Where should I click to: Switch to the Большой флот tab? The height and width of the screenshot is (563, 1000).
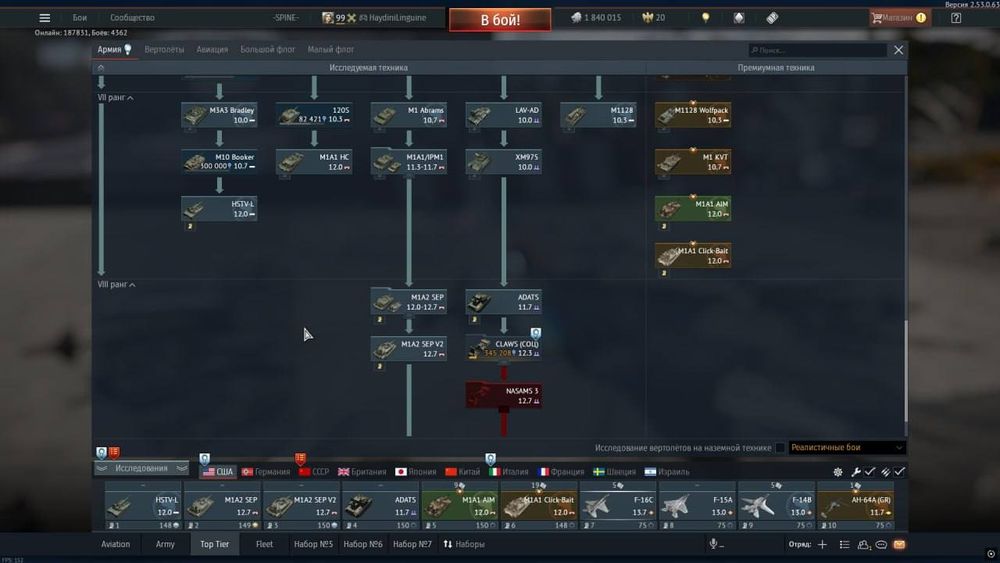267,49
